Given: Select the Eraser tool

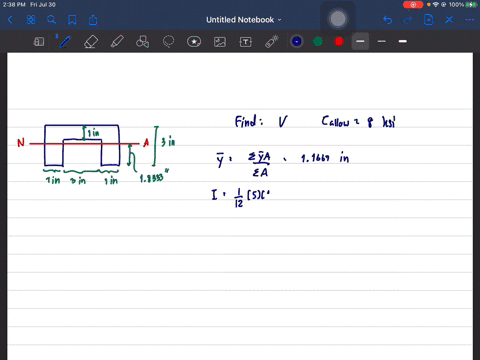Looking at the screenshot, I should pyautogui.click(x=91, y=42).
